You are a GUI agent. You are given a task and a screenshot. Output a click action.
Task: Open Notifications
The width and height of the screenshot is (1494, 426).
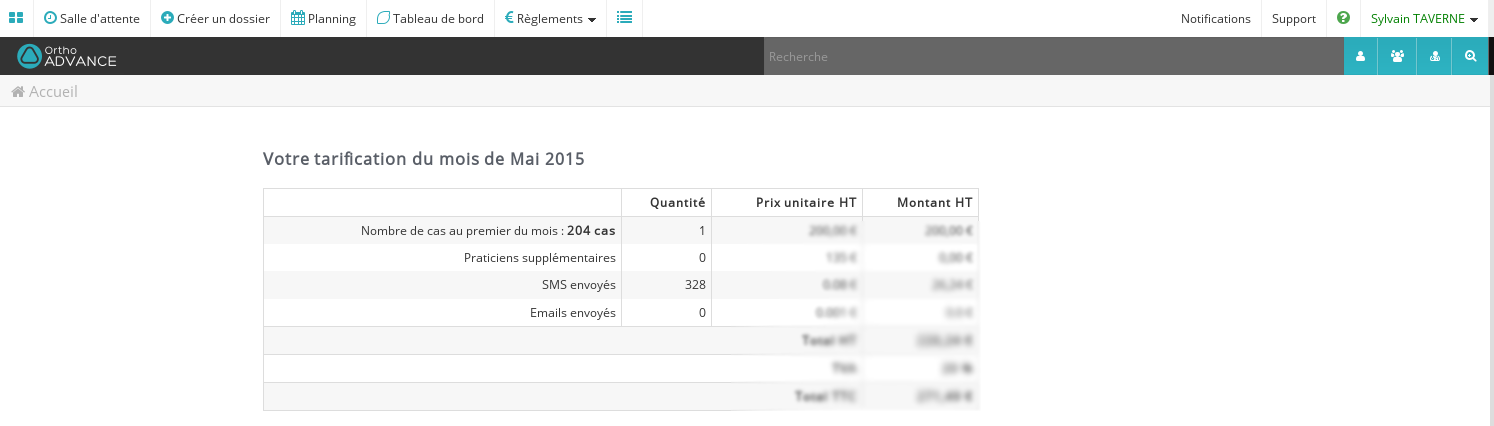tap(1215, 18)
